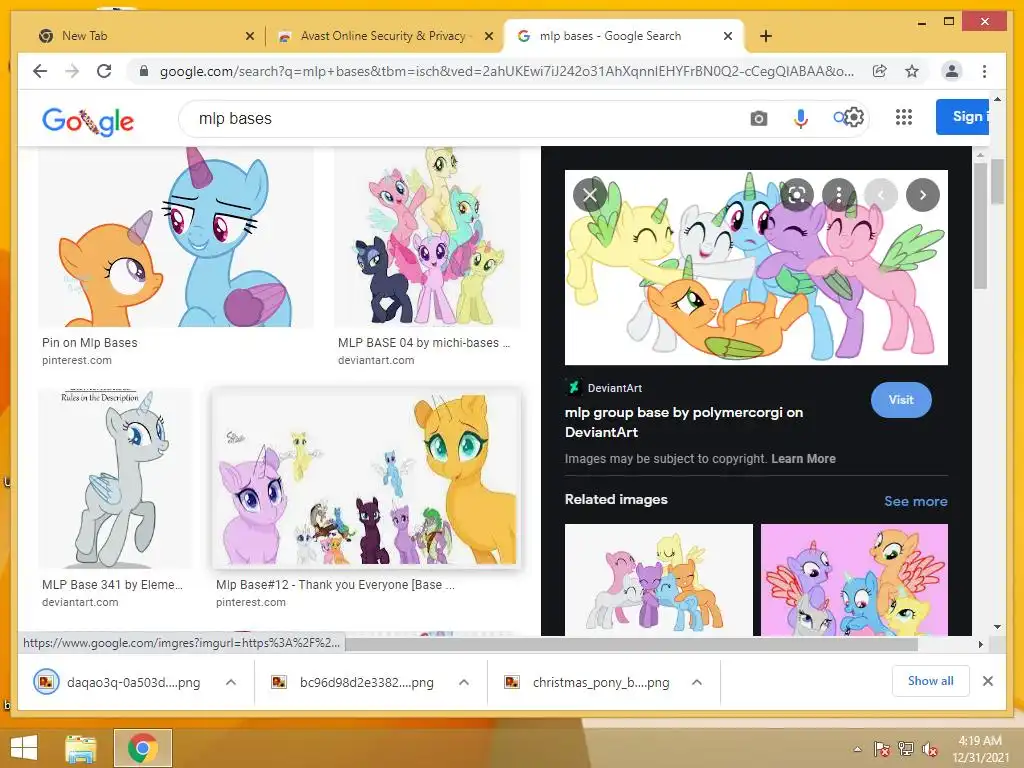Dismiss the downloads bar
Screen dimensions: 1024x768
pos(988,681)
